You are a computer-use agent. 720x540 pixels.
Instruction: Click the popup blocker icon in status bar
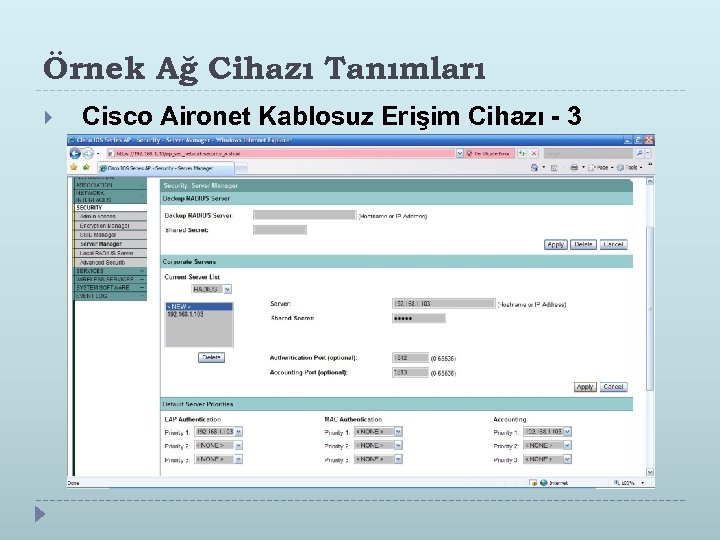tap(533, 483)
